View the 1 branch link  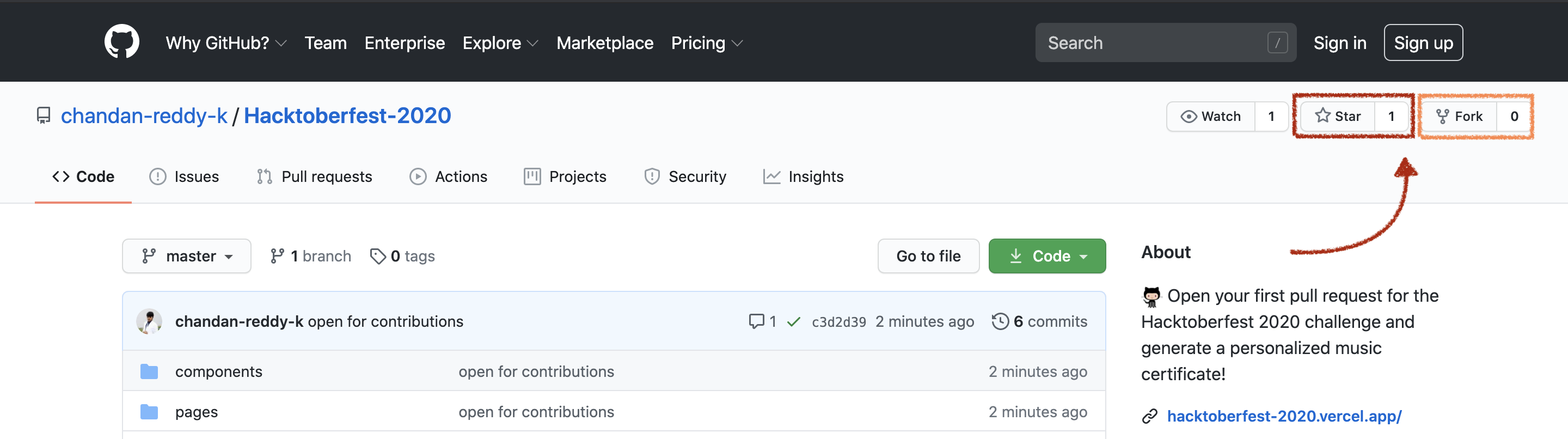pyautogui.click(x=310, y=257)
